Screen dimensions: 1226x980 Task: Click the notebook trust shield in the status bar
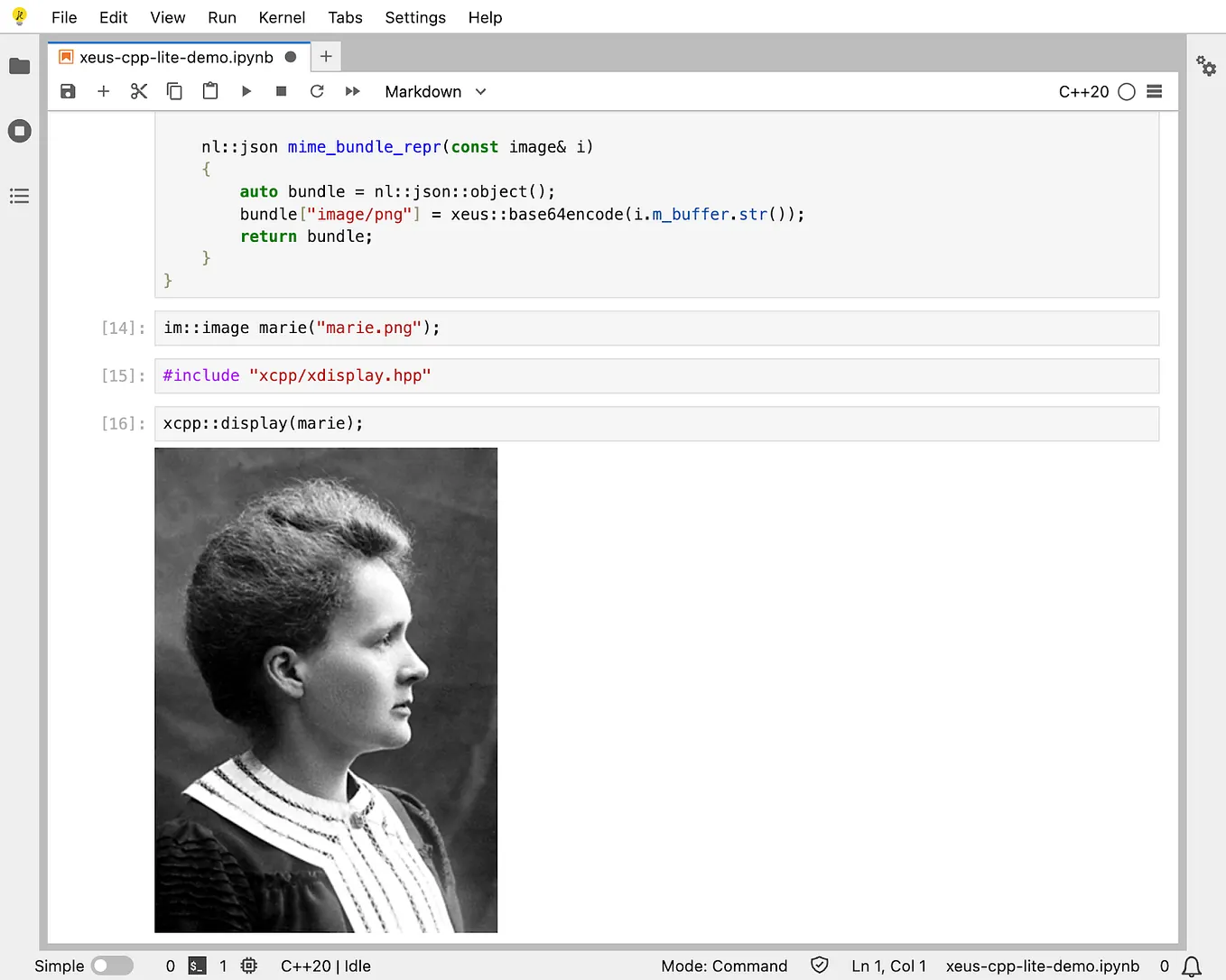pyautogui.click(x=819, y=965)
